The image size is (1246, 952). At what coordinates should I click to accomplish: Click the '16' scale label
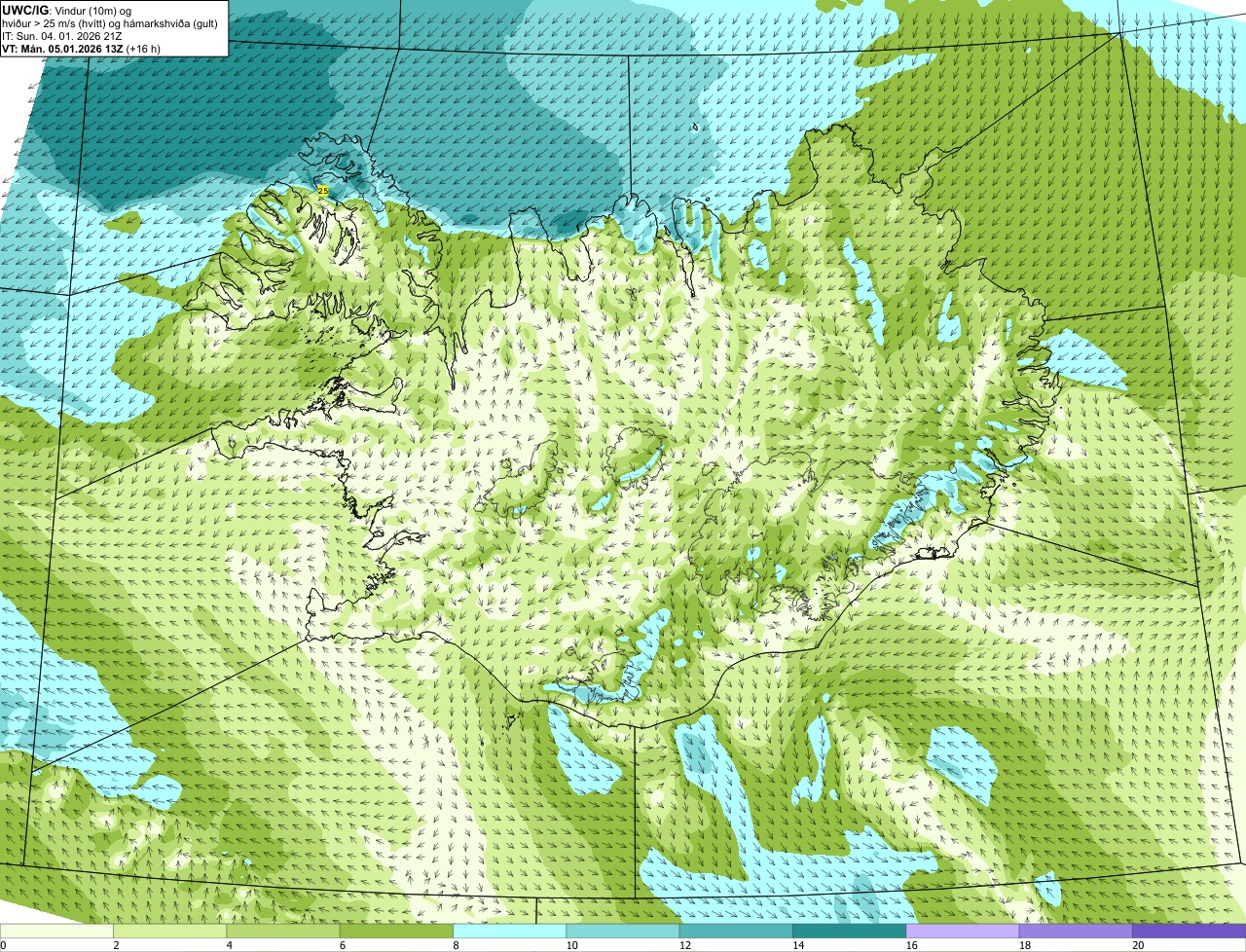(x=911, y=945)
